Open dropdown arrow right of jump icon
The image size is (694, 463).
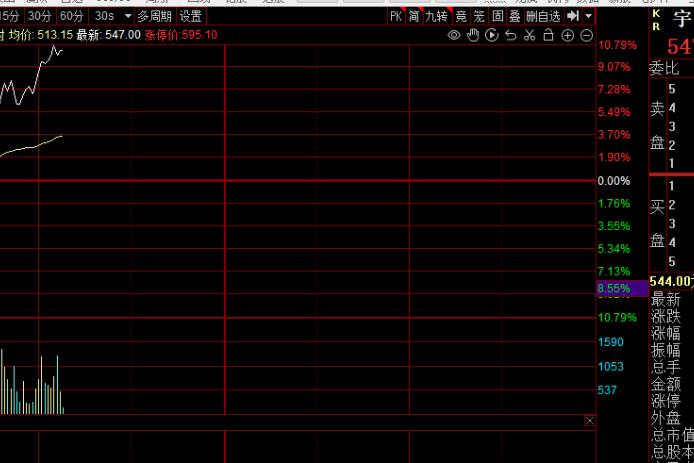[x=588, y=16]
